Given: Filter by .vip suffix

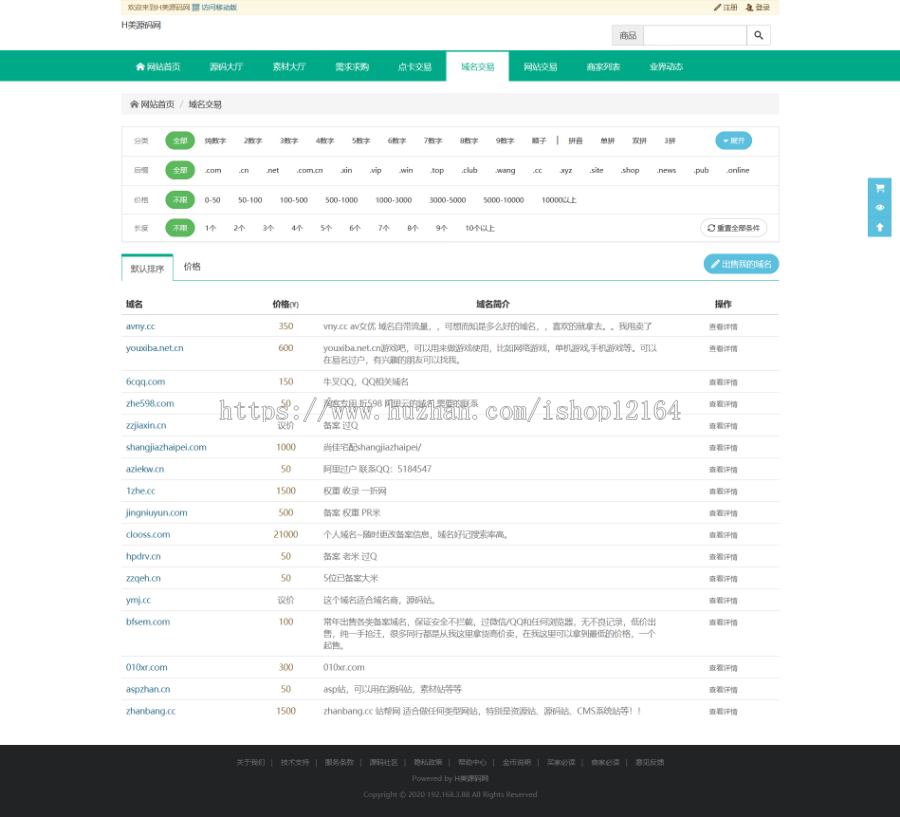Looking at the screenshot, I should 375,171.
